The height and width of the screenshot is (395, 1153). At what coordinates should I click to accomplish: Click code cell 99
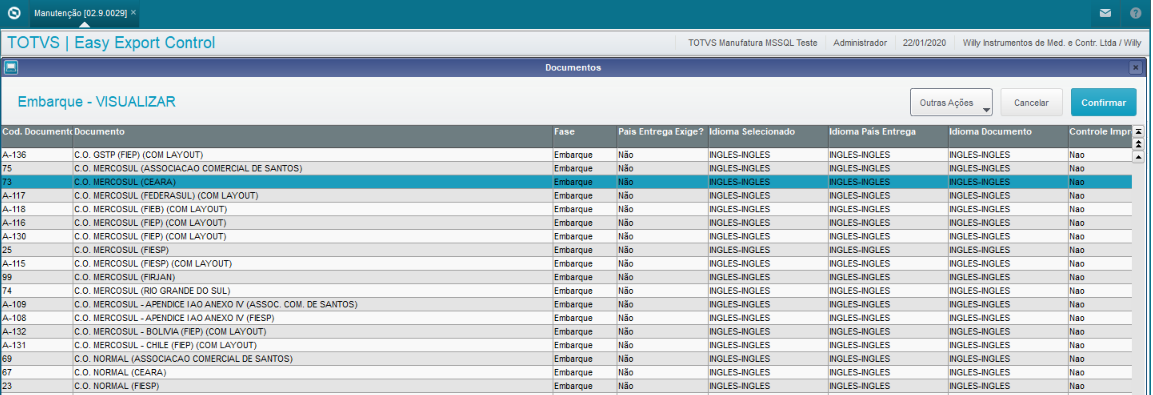(x=36, y=277)
